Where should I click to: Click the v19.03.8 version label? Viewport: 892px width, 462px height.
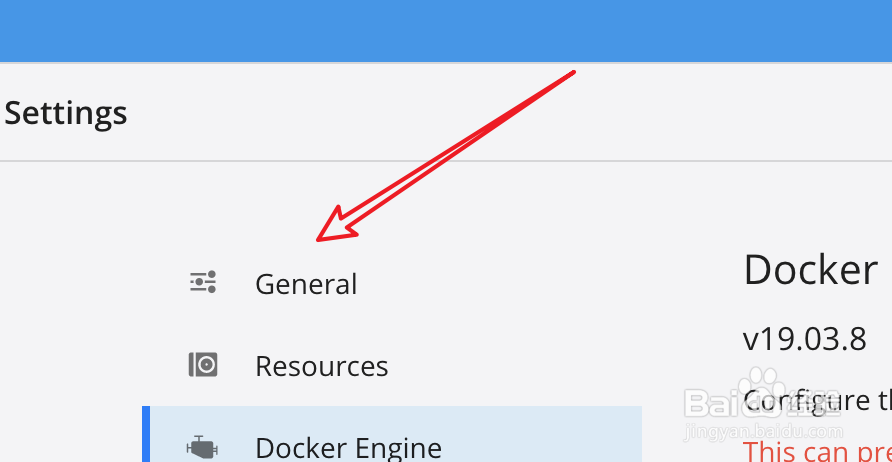click(804, 339)
